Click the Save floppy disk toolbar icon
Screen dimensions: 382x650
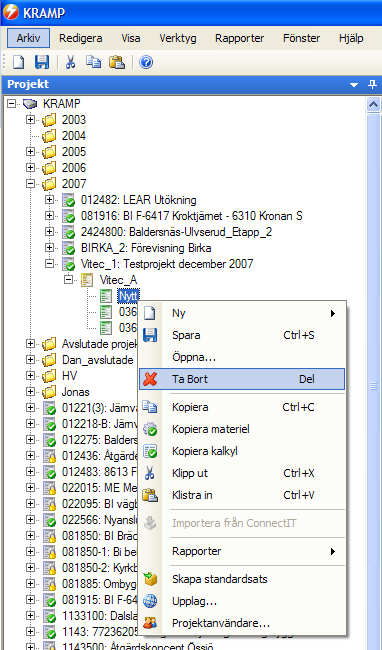click(x=41, y=63)
